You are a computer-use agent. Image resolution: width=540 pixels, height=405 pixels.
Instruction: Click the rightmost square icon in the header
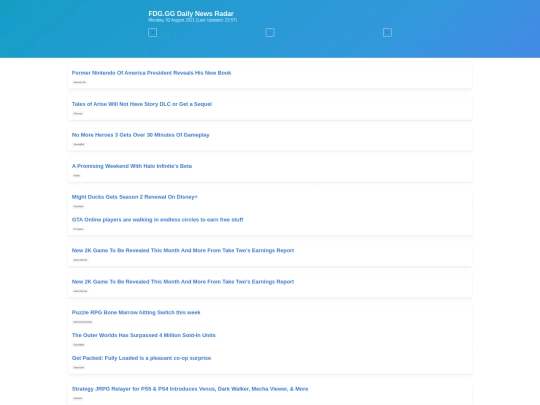(x=387, y=32)
